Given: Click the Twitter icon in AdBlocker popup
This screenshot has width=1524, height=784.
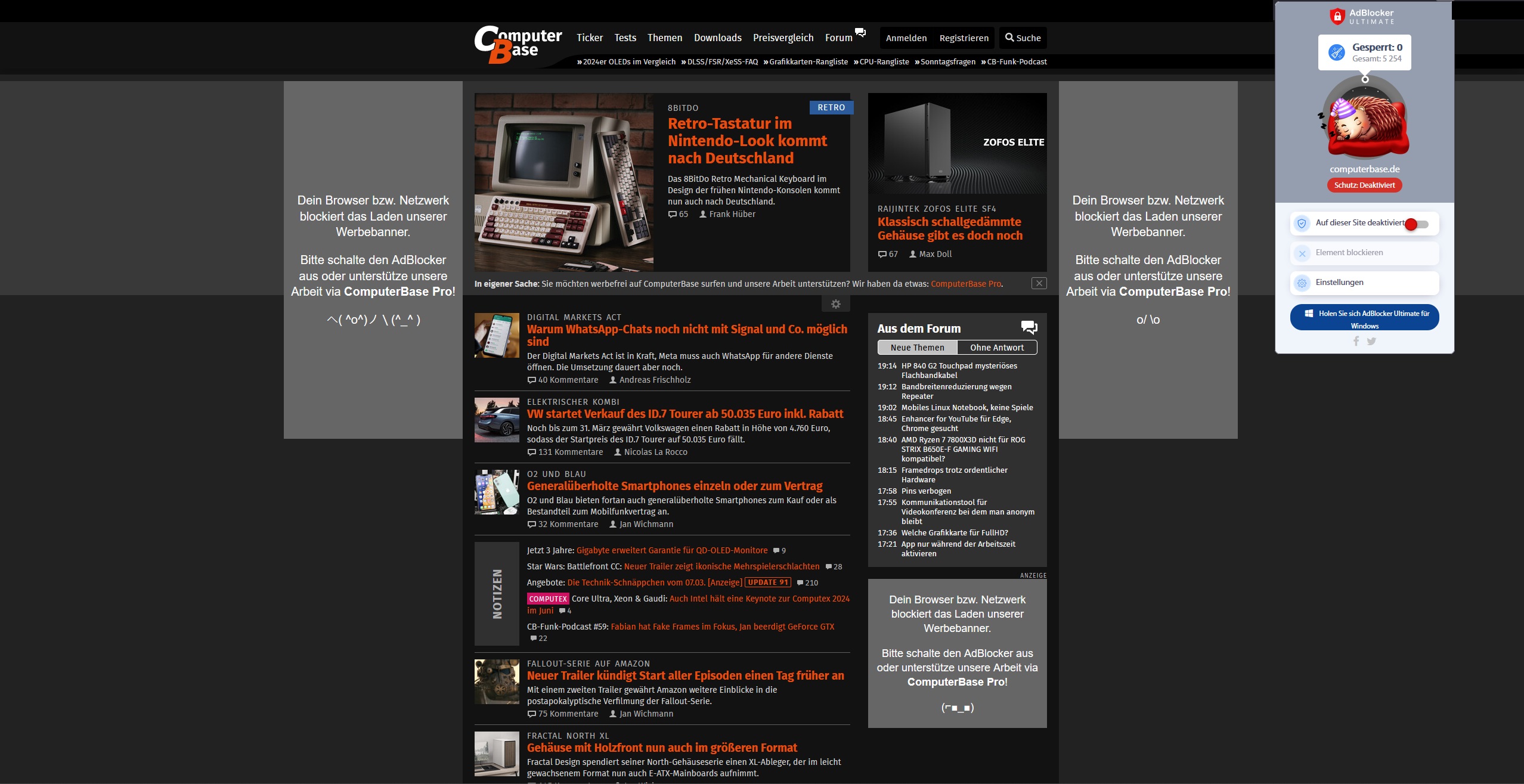Looking at the screenshot, I should [1371, 341].
